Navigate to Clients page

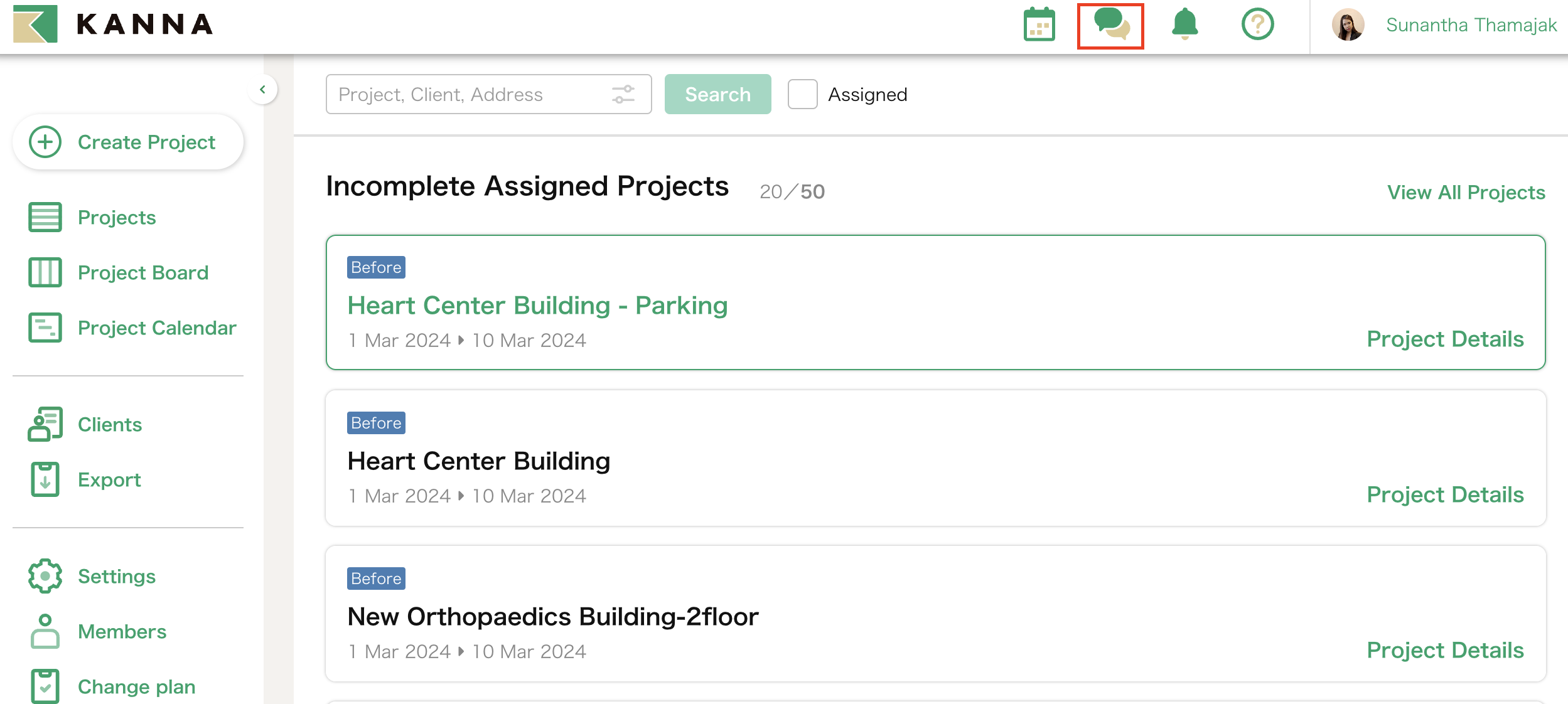[x=109, y=424]
